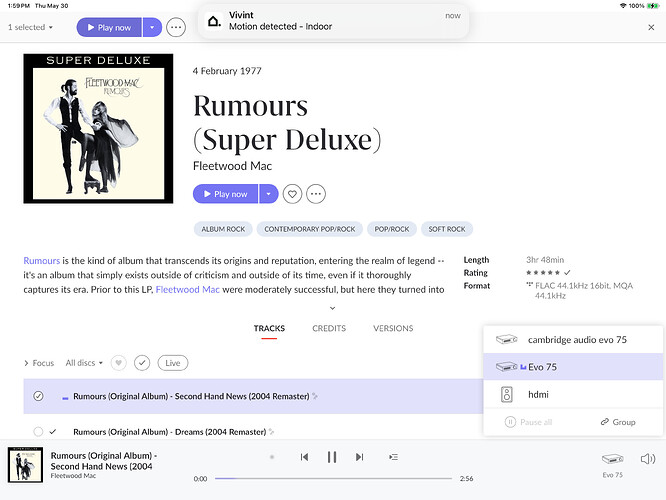Open the 1 selected dropdown
This screenshot has width=666, height=500.
30,27
